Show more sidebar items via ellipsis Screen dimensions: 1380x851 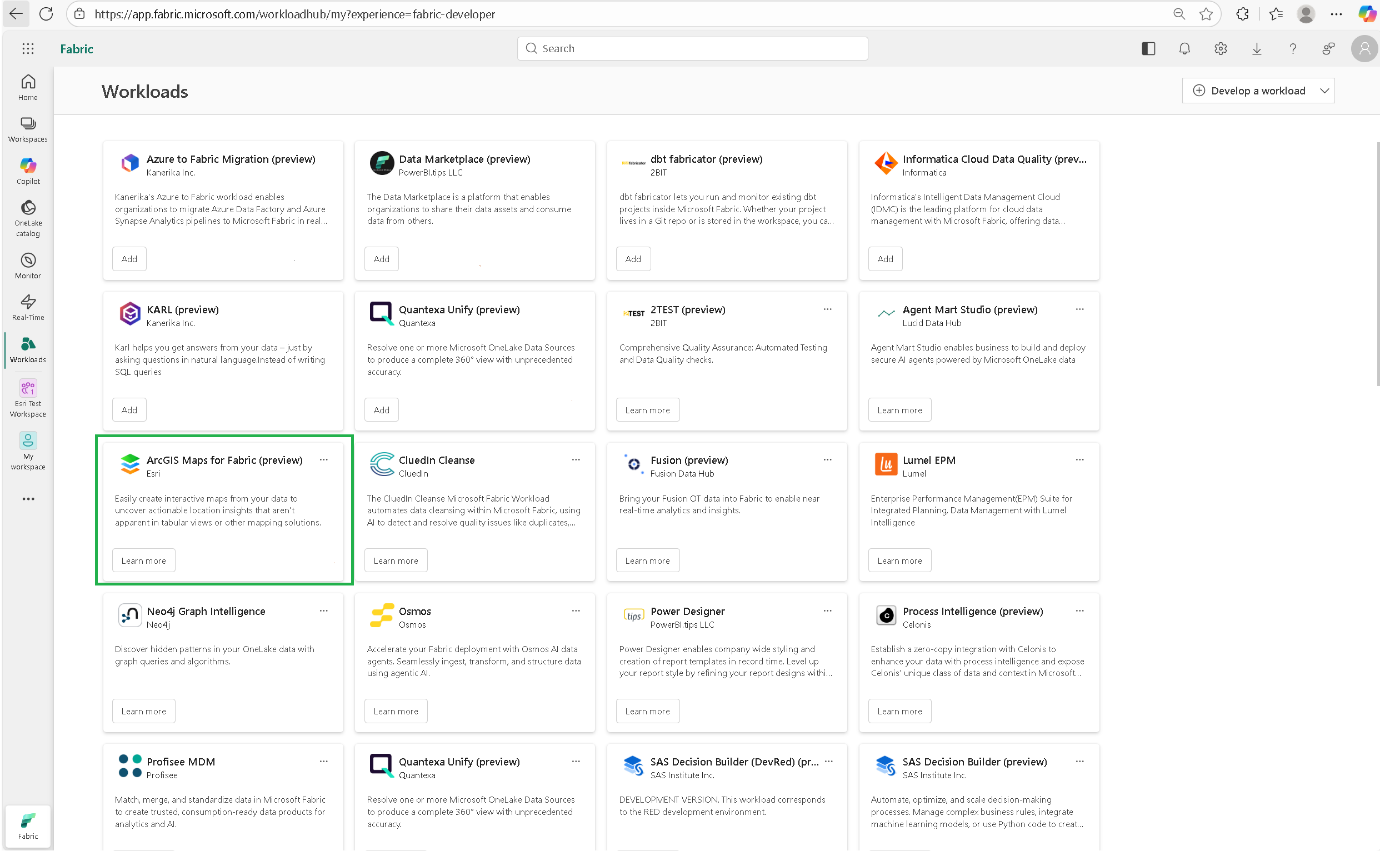(x=28, y=498)
